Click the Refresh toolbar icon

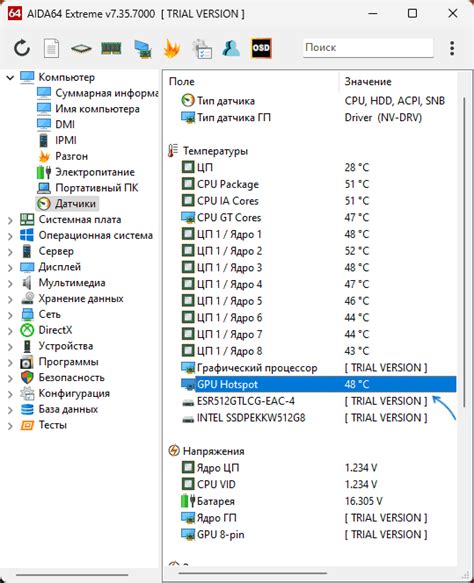(22, 48)
